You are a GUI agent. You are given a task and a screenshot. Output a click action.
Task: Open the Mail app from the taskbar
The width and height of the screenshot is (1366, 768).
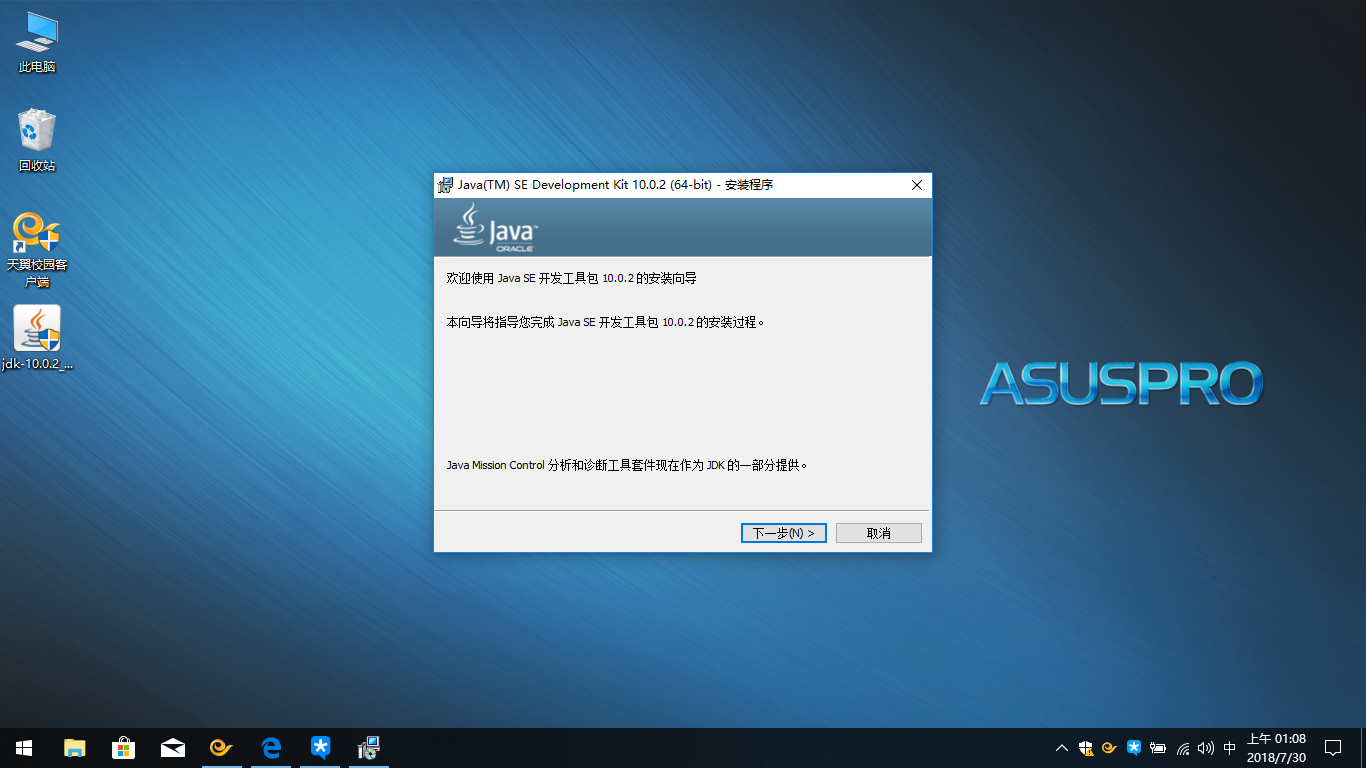pos(172,748)
